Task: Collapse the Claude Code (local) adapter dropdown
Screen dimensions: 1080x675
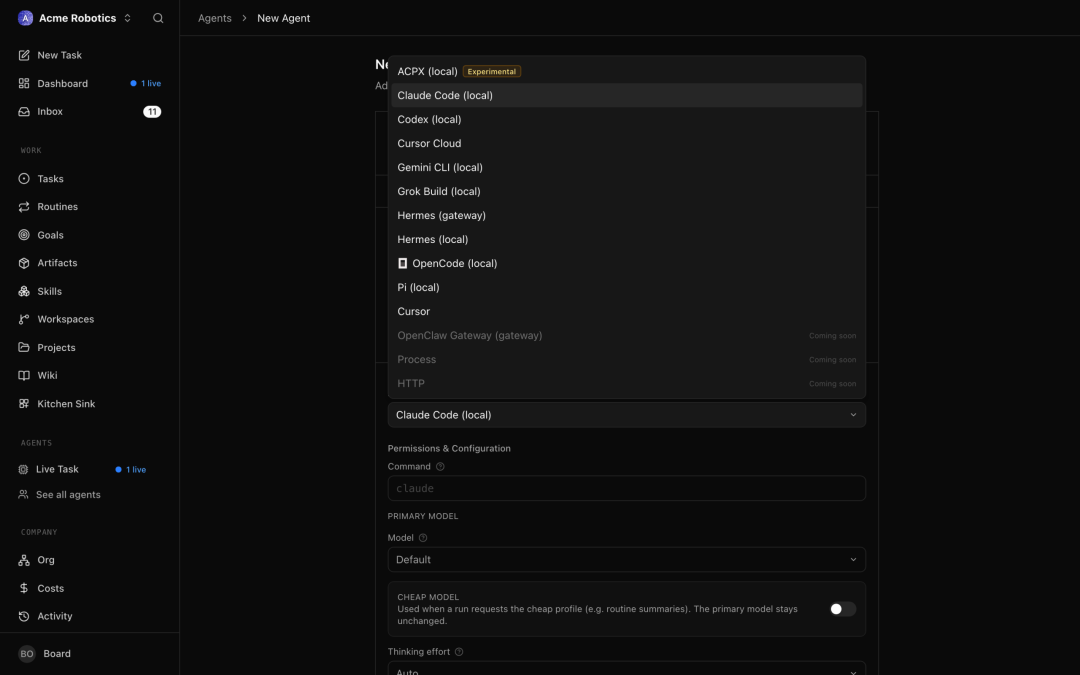Action: (x=626, y=415)
